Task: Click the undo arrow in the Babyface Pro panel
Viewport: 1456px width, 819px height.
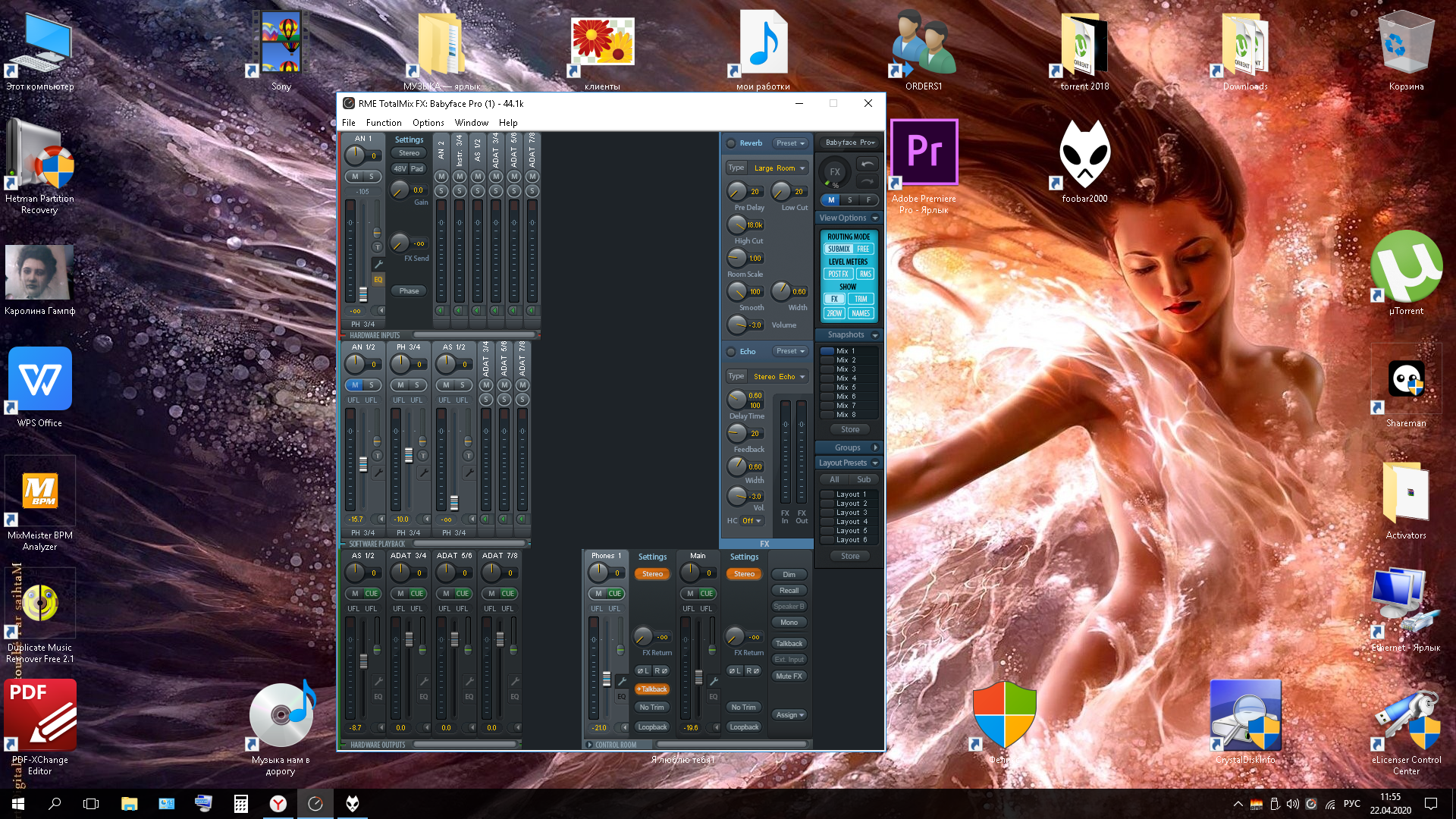Action: pyautogui.click(x=867, y=164)
